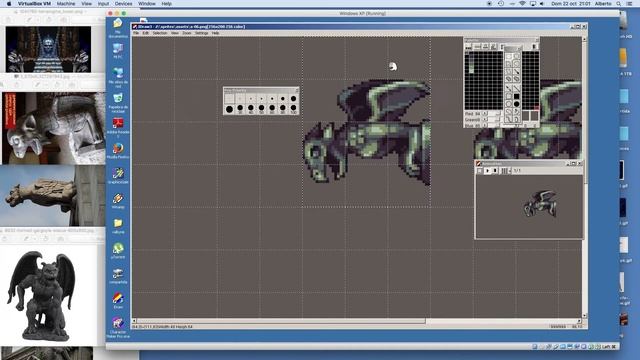This screenshot has width=640, height=360.
Task: Select the filled rectangle tool
Action: [517, 96]
